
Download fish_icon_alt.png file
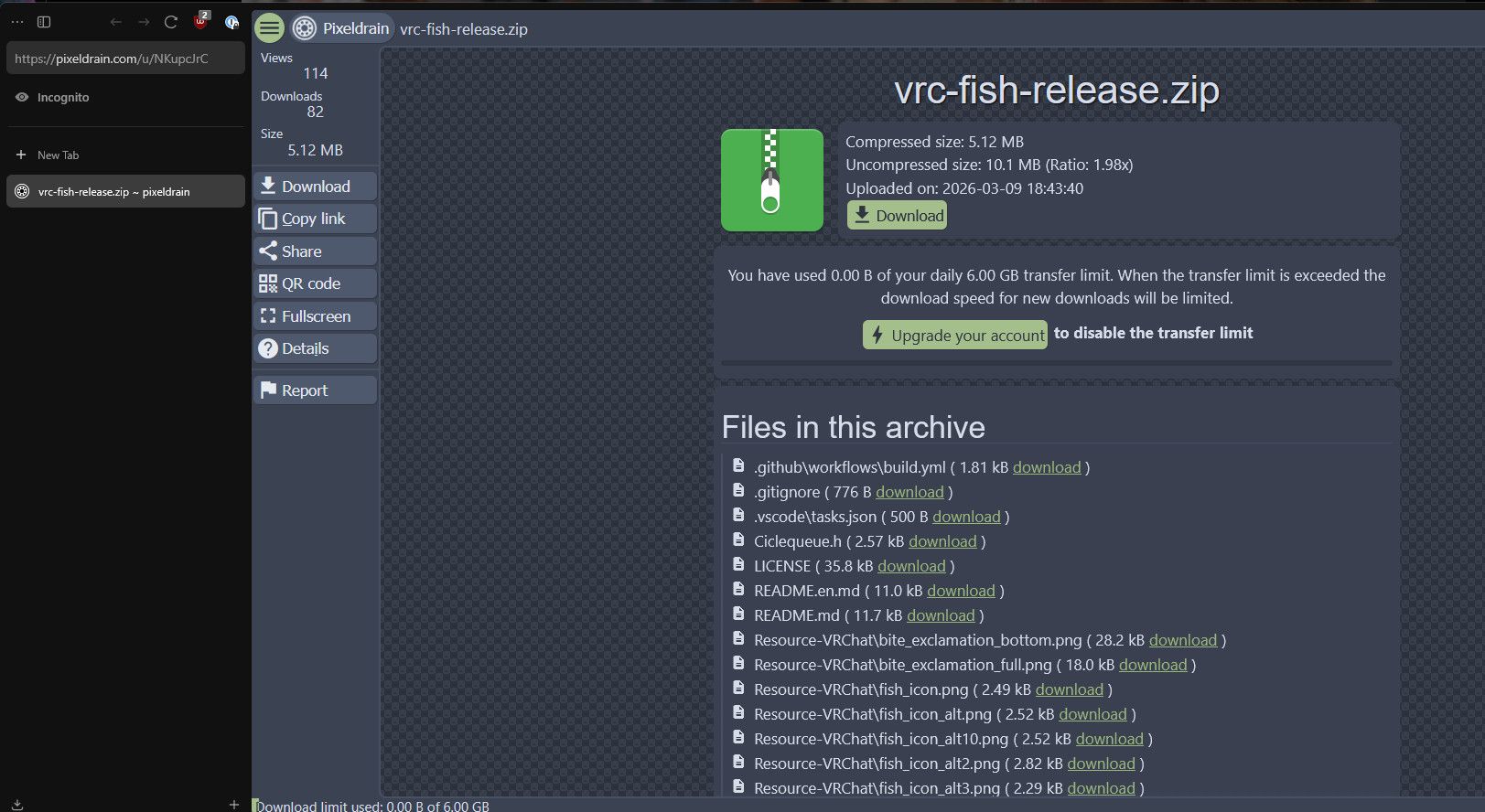pos(1092,714)
